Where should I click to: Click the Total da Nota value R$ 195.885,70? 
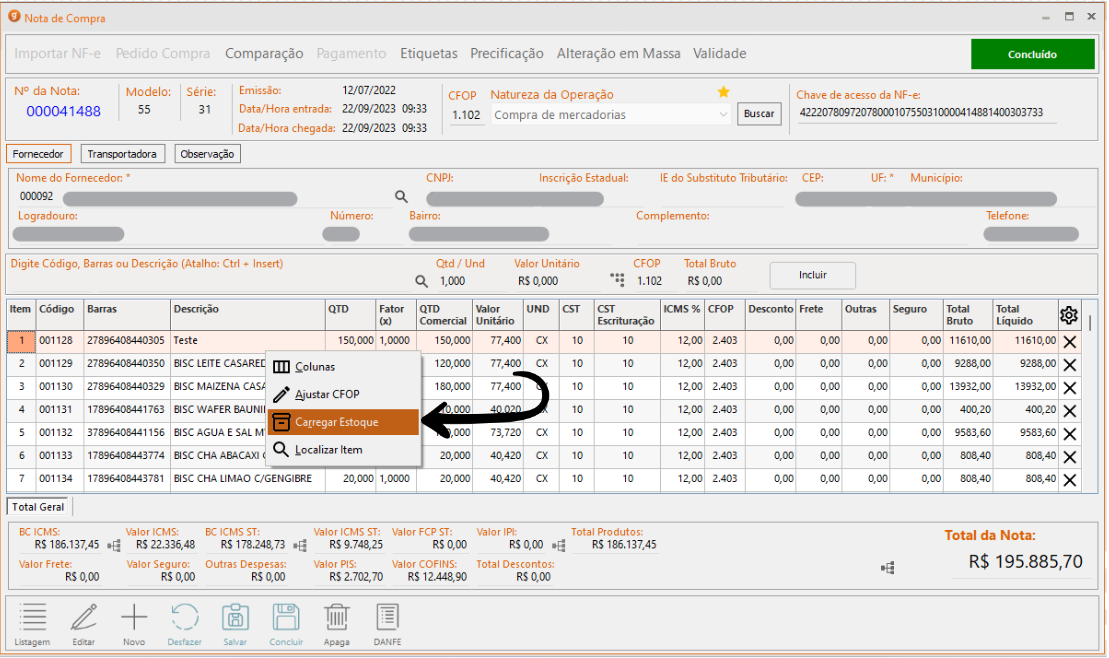(1026, 562)
